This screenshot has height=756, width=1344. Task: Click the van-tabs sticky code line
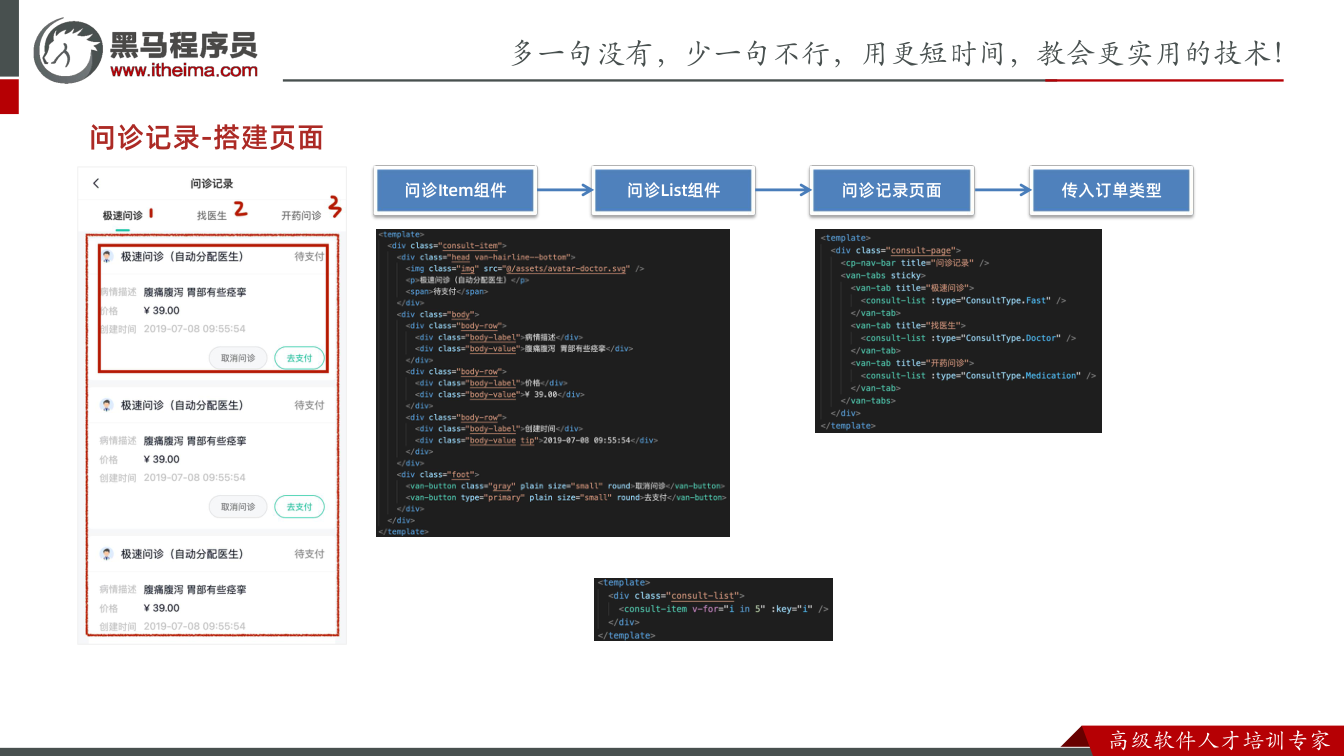[x=883, y=275]
